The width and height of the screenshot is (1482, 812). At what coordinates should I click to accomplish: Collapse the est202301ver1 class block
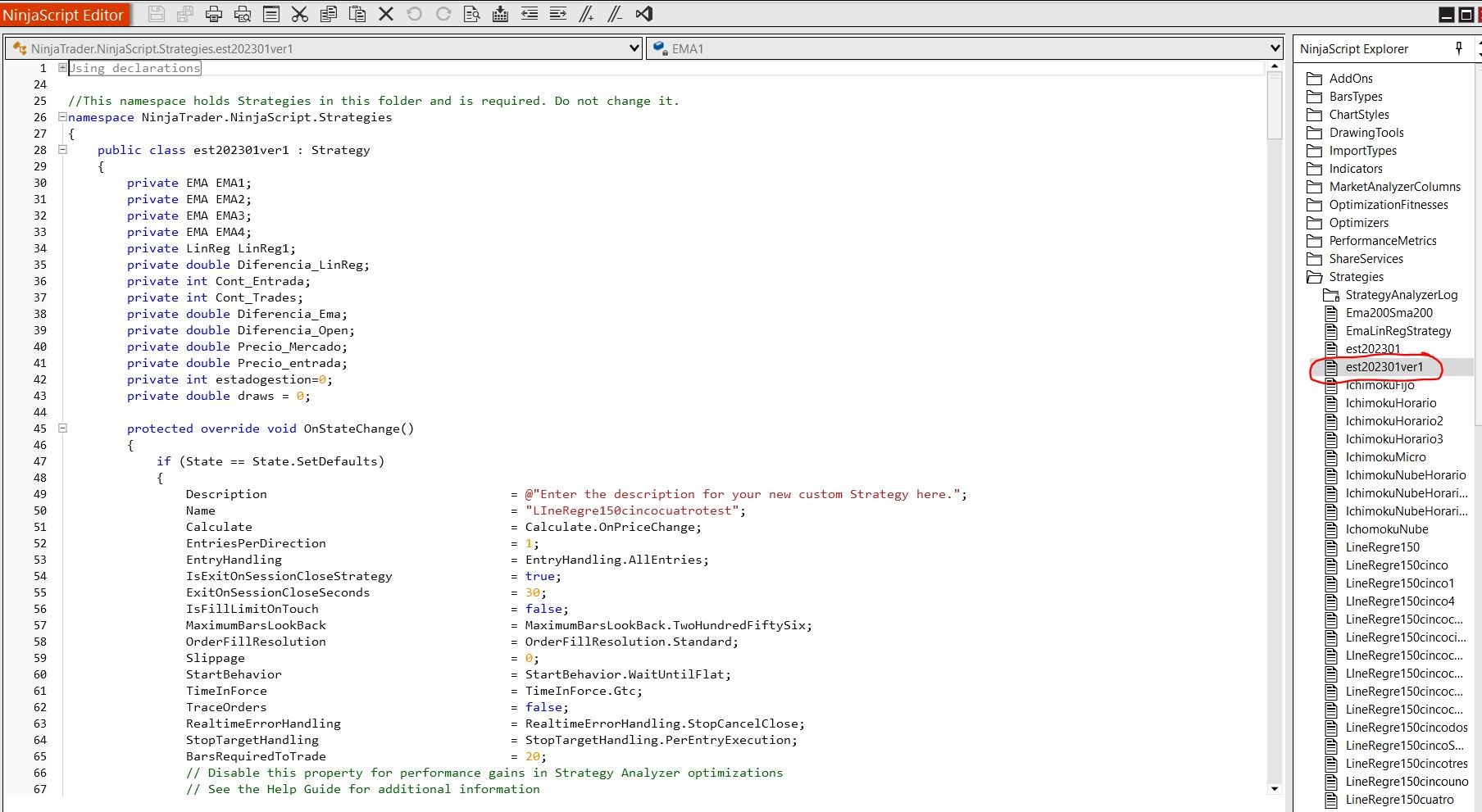point(62,150)
